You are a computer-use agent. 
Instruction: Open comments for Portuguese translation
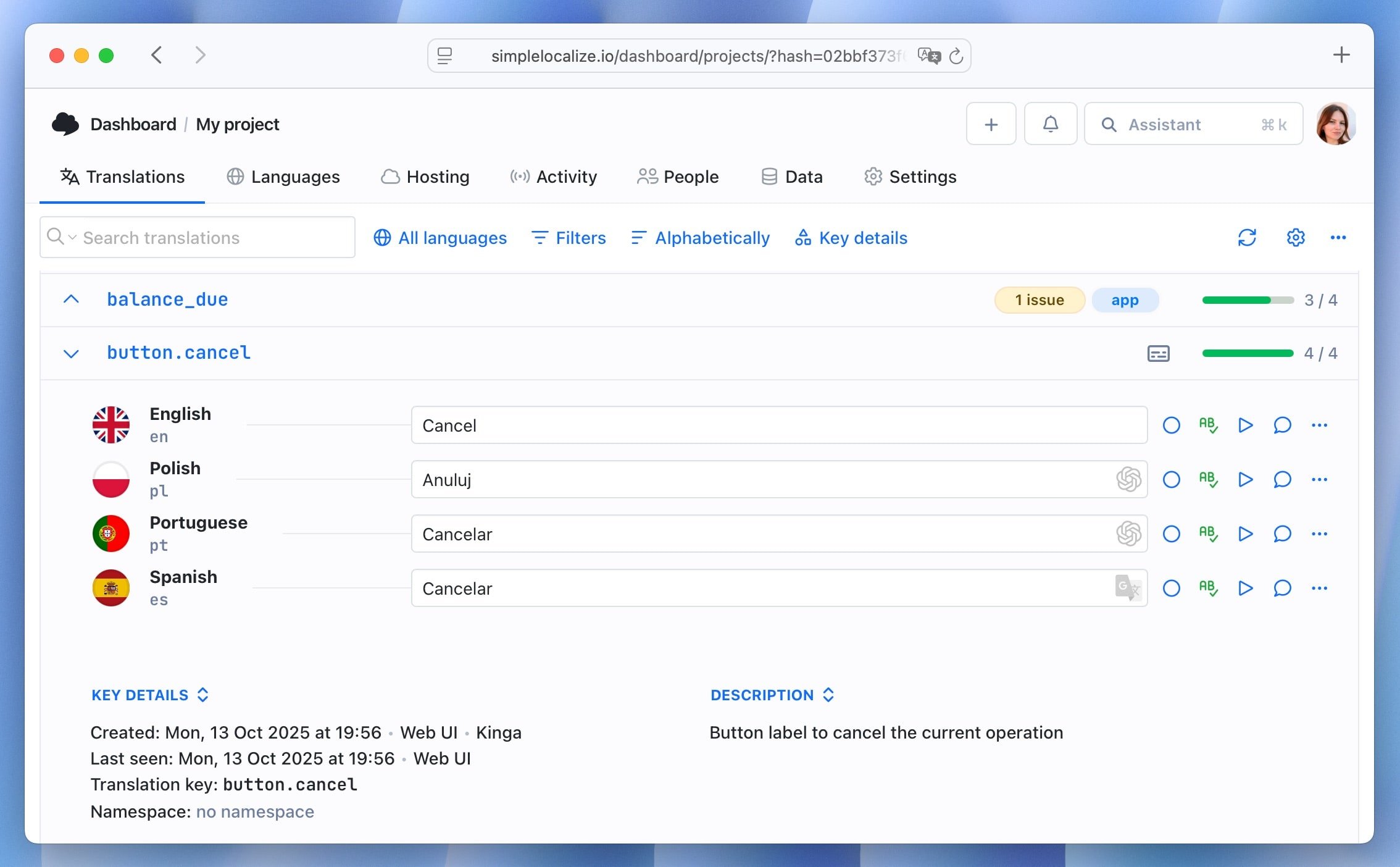pyautogui.click(x=1282, y=534)
